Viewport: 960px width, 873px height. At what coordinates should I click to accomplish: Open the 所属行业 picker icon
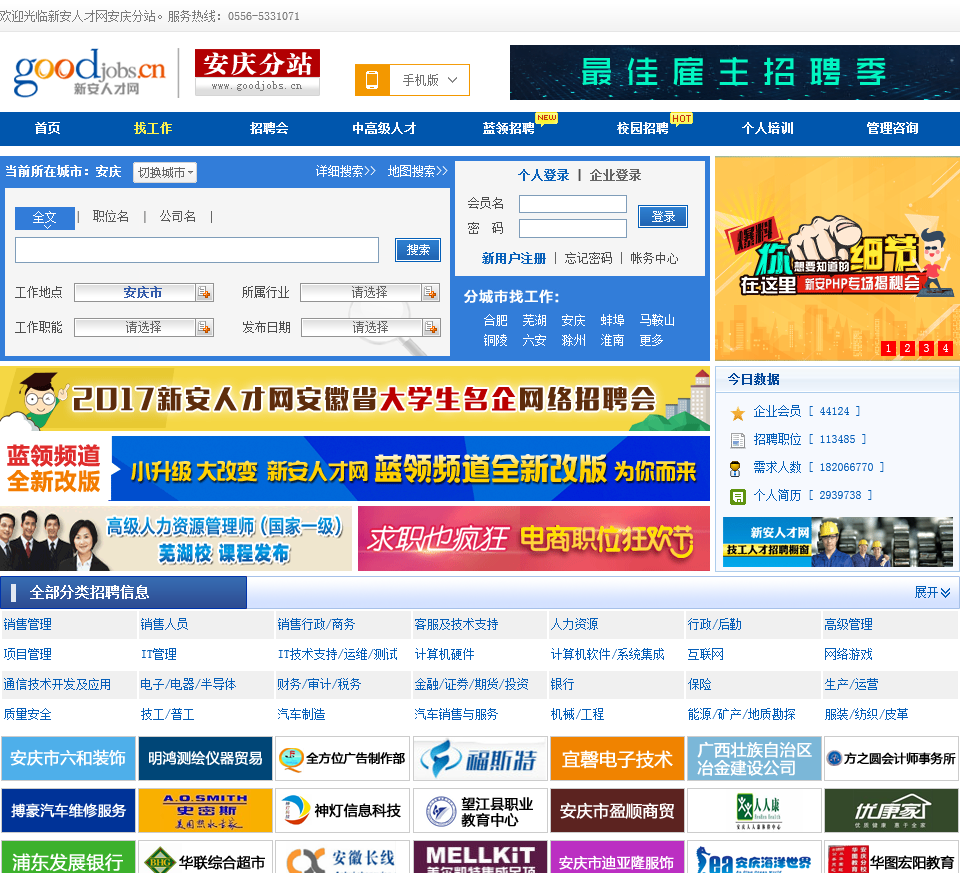point(430,293)
